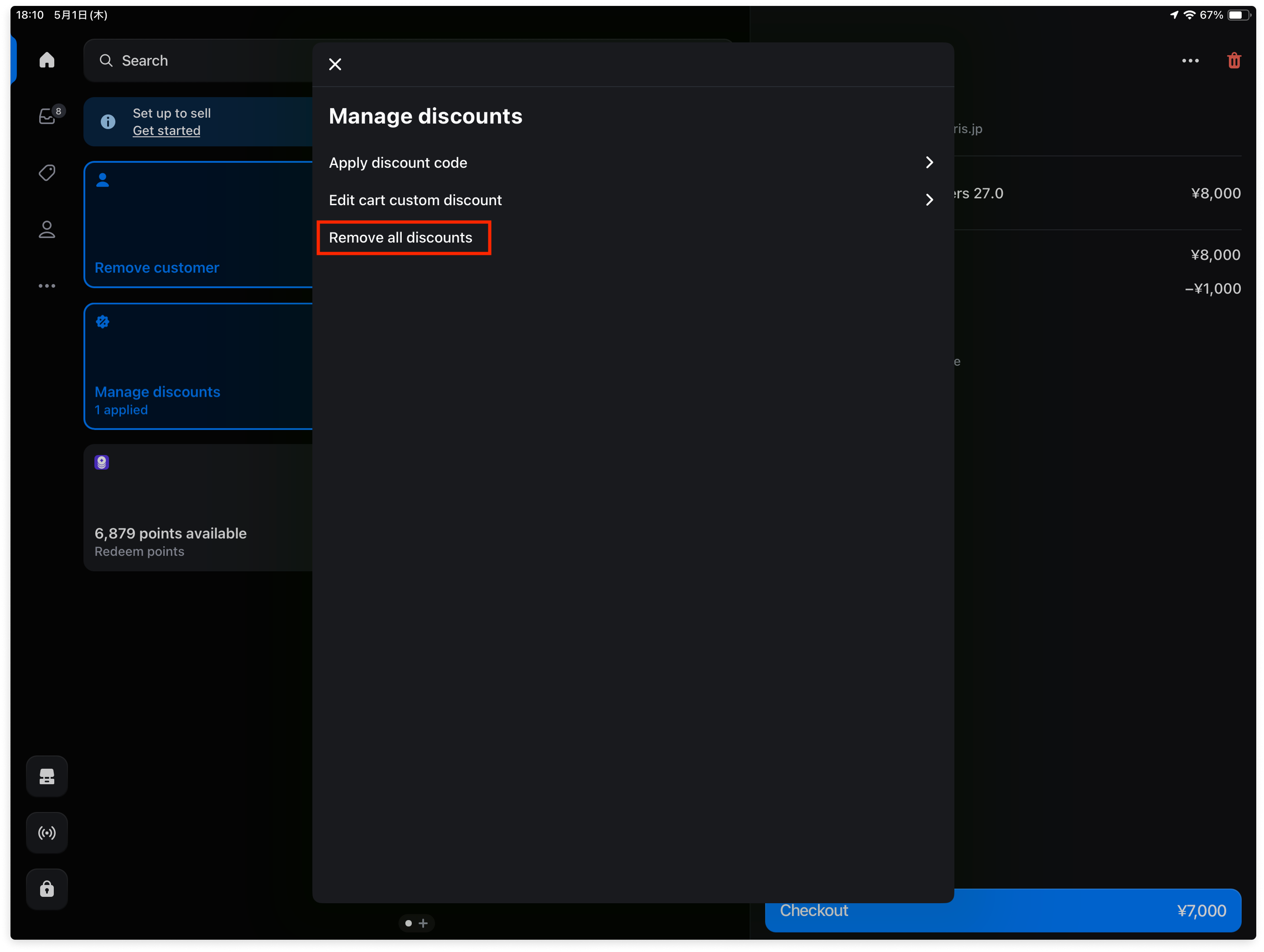The width and height of the screenshot is (1264, 952).
Task: Click the Search field
Action: pos(198,61)
